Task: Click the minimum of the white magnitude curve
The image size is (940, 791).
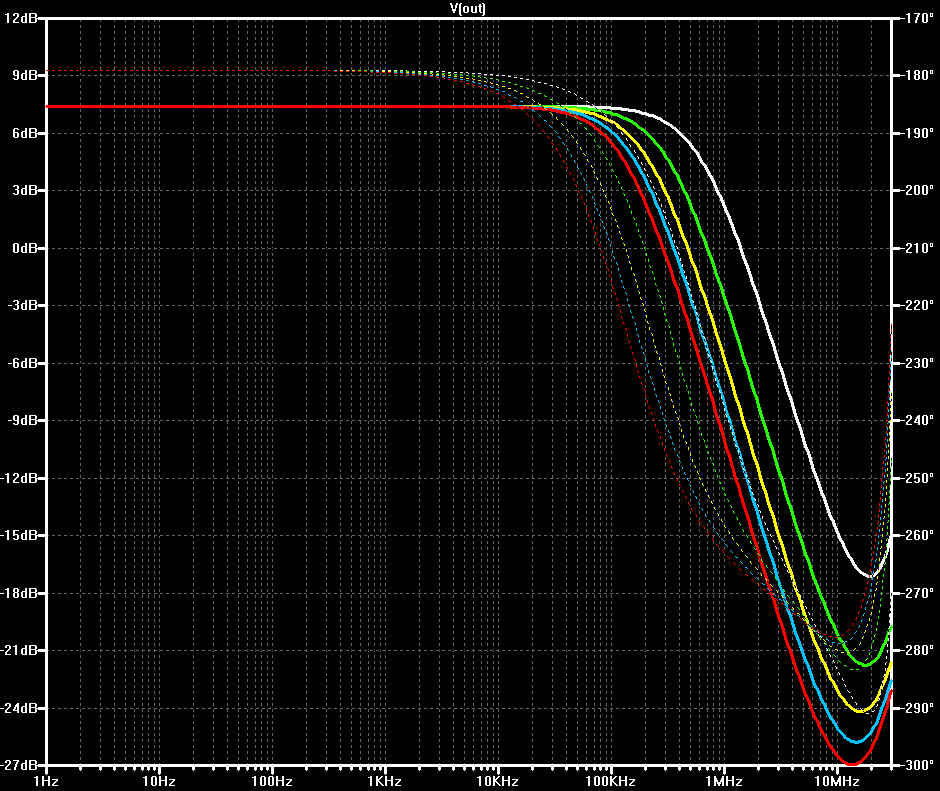Action: tap(870, 576)
